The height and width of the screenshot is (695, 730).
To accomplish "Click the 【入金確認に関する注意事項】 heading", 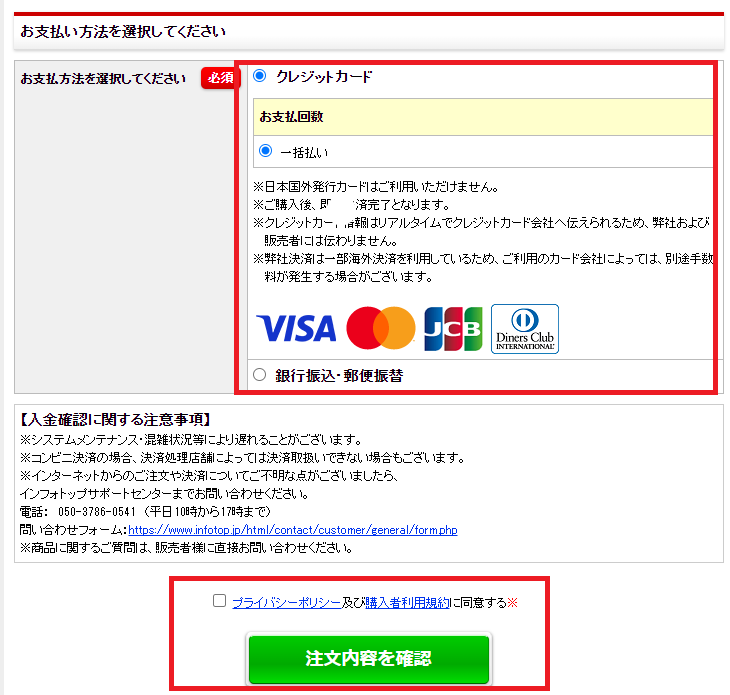I will (x=115, y=419).
